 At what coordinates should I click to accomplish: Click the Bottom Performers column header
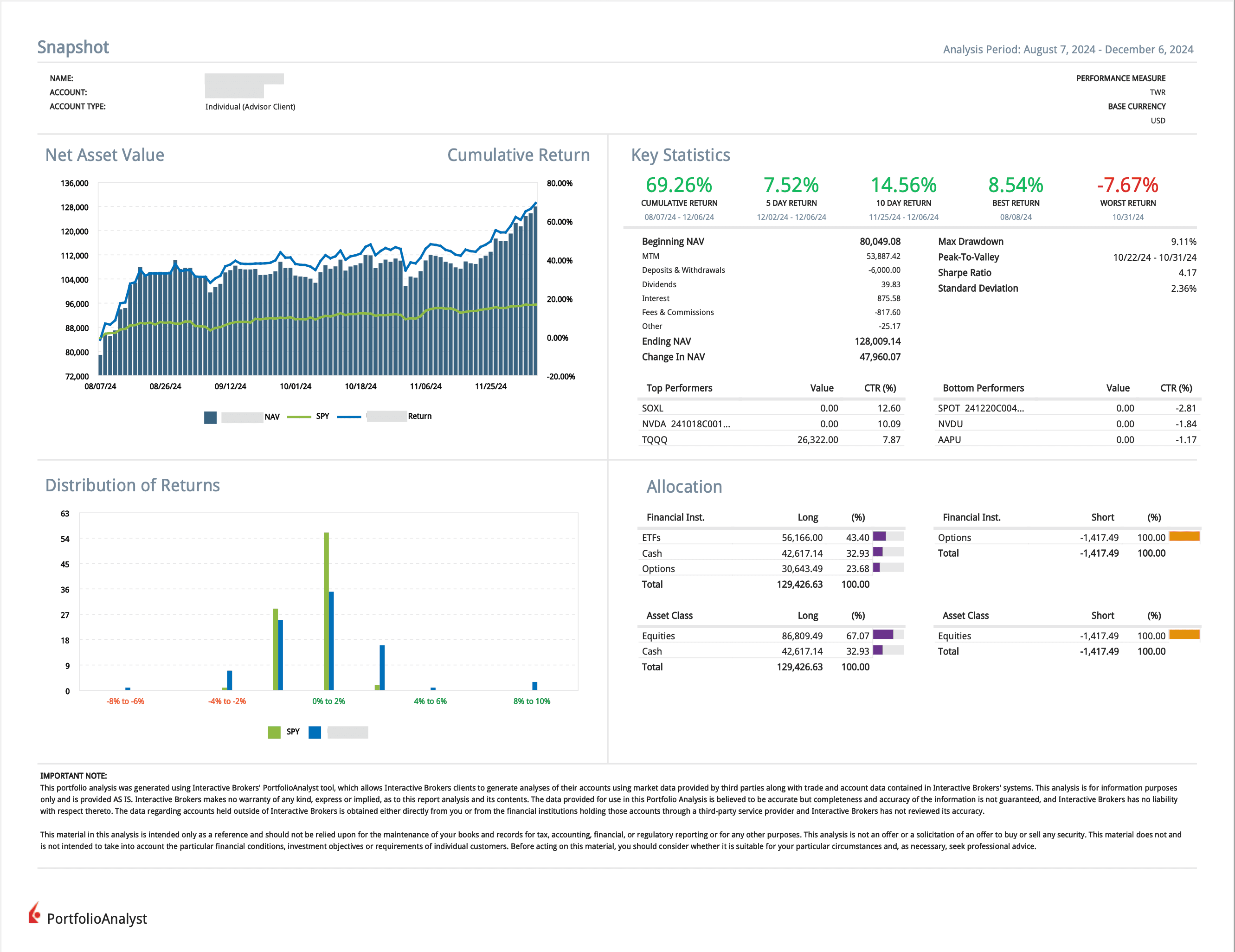[983, 388]
